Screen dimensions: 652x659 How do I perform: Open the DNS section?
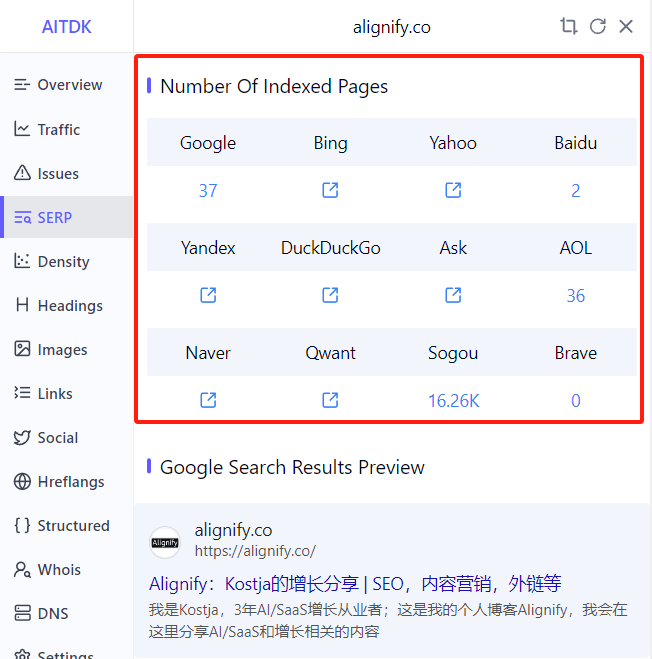66,613
